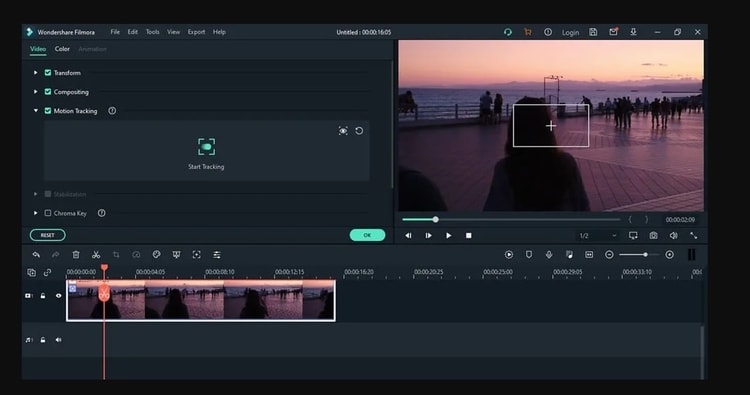
Task: Zoom in timeline with plus icon
Action: pos(670,255)
